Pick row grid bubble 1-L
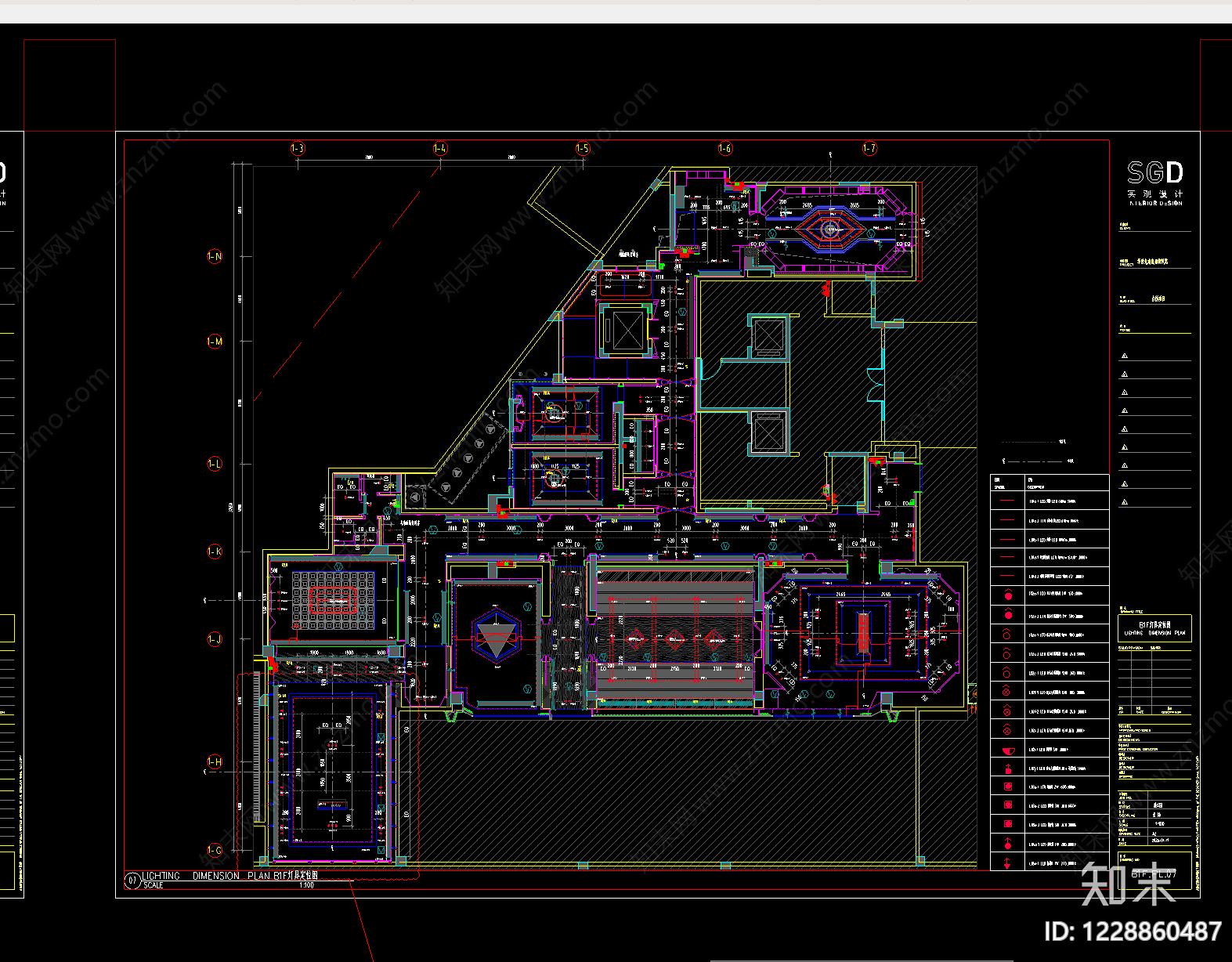The width and height of the screenshot is (1232, 962). [215, 464]
